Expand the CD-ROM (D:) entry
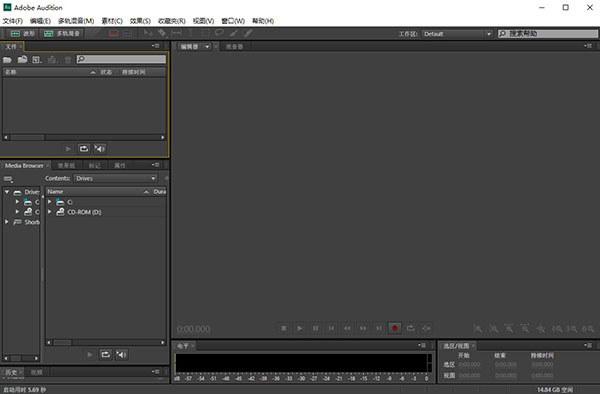 click(x=50, y=212)
